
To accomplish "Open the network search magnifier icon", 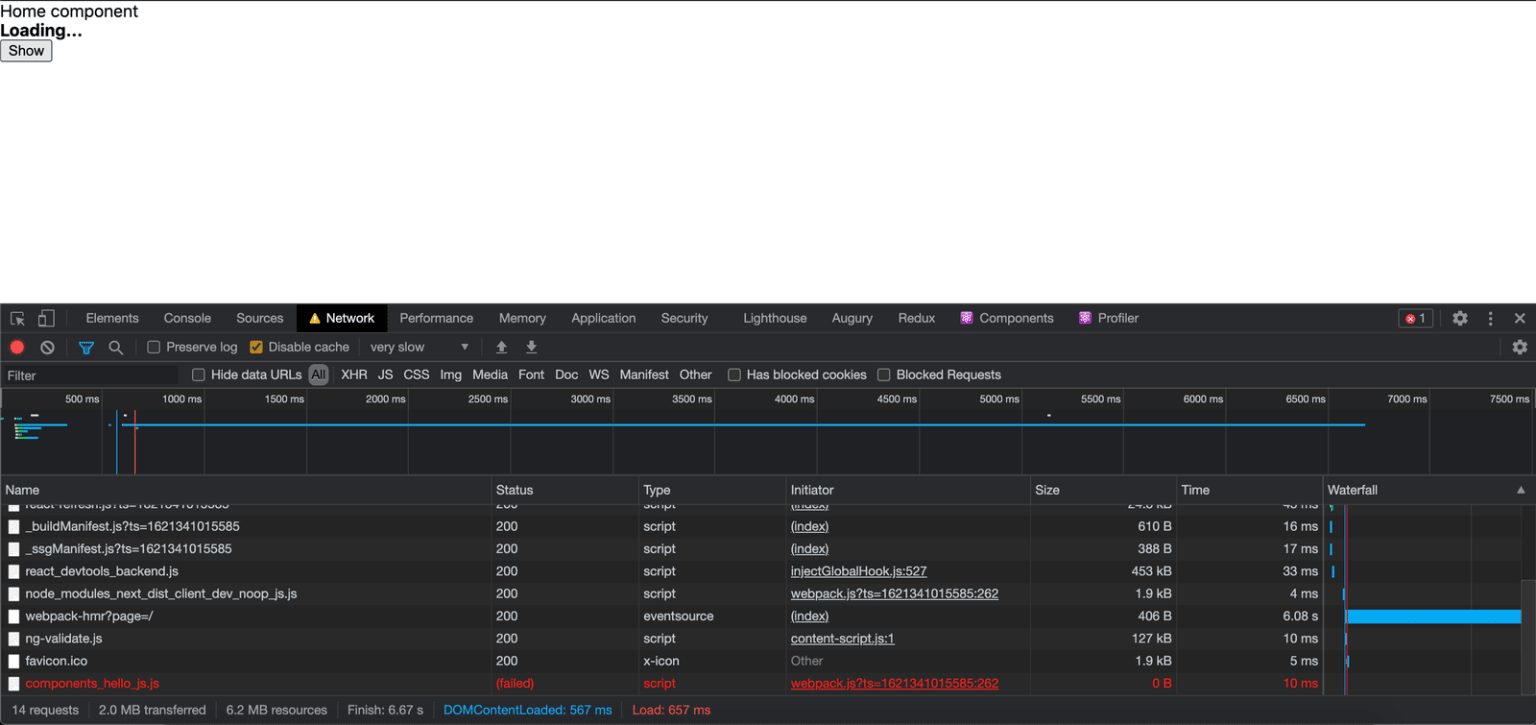I will tap(116, 347).
